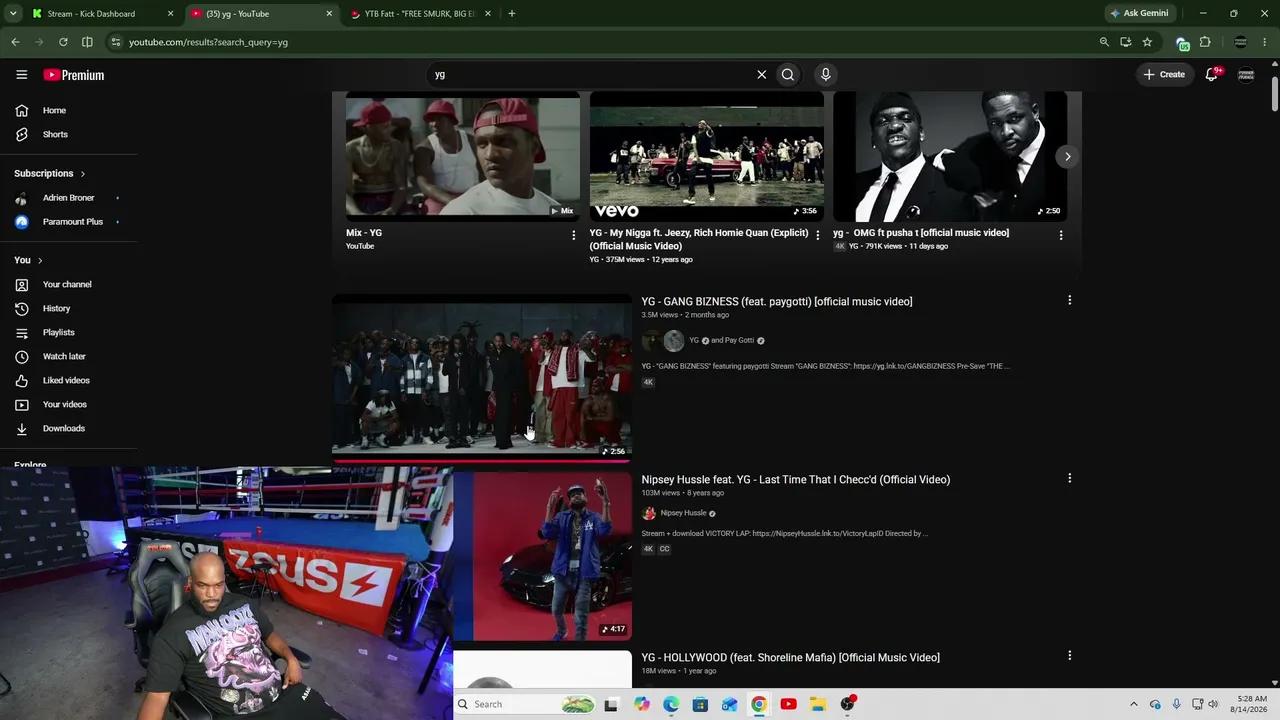The image size is (1280, 720).
Task: Play the GANG BIZNESS video thumbnail
Action: (x=482, y=377)
